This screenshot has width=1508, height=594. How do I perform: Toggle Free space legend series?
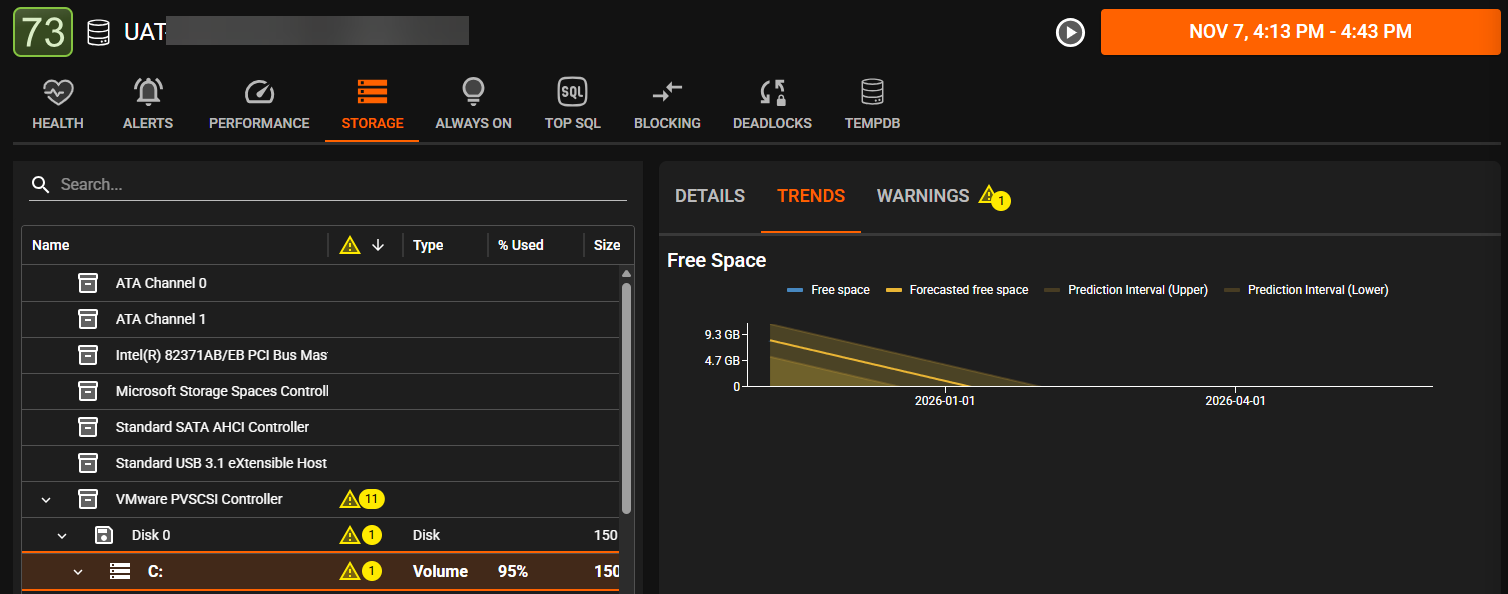[828, 290]
